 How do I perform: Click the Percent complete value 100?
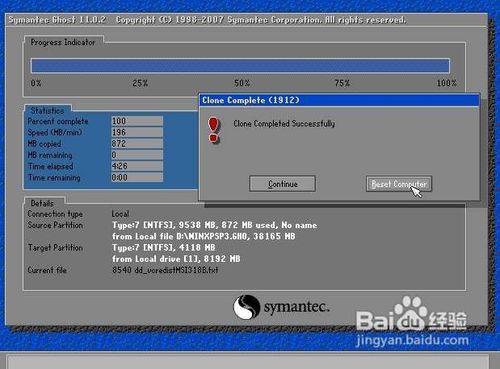coord(137,121)
